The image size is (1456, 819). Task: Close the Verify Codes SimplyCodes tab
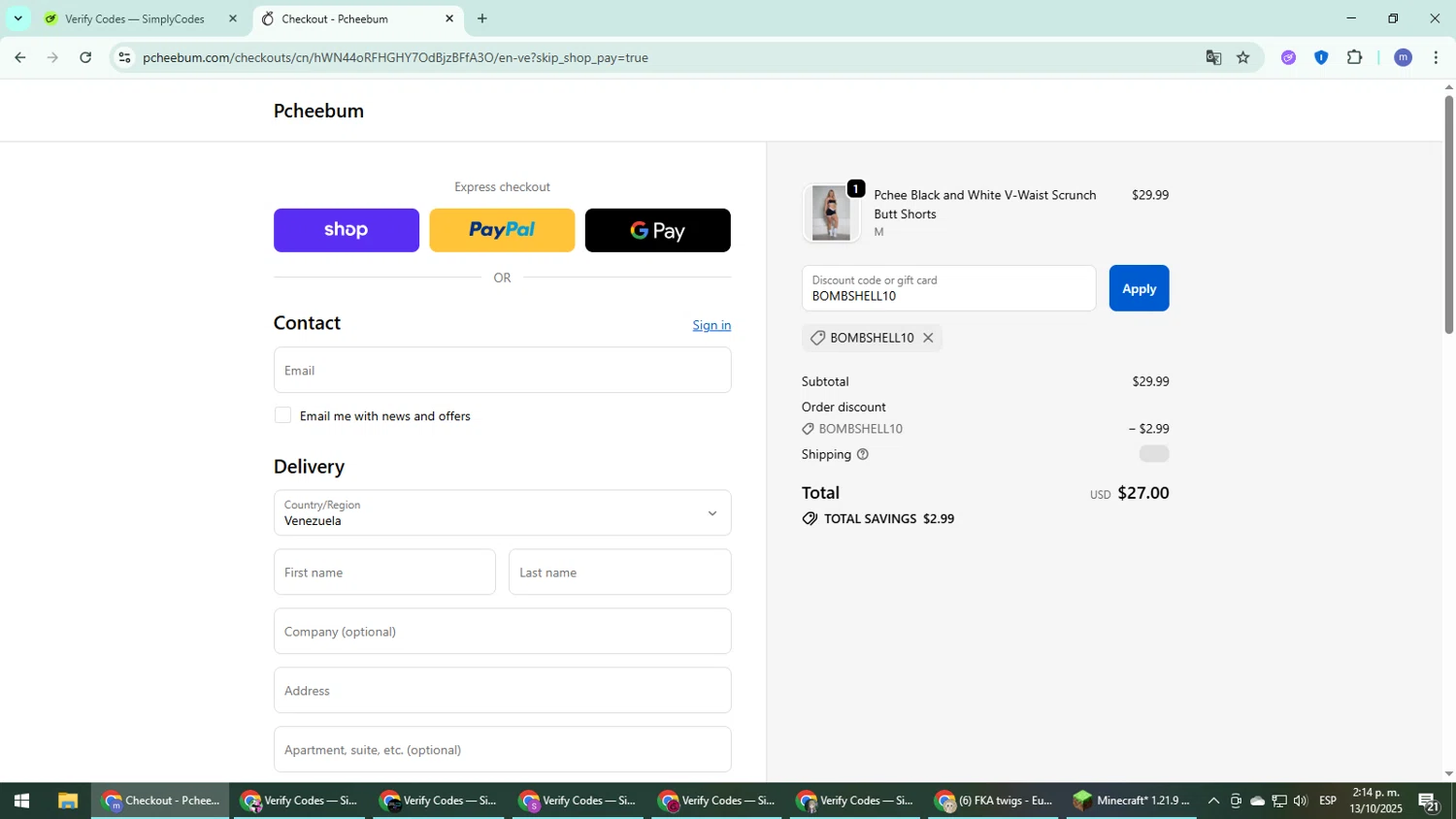232,18
